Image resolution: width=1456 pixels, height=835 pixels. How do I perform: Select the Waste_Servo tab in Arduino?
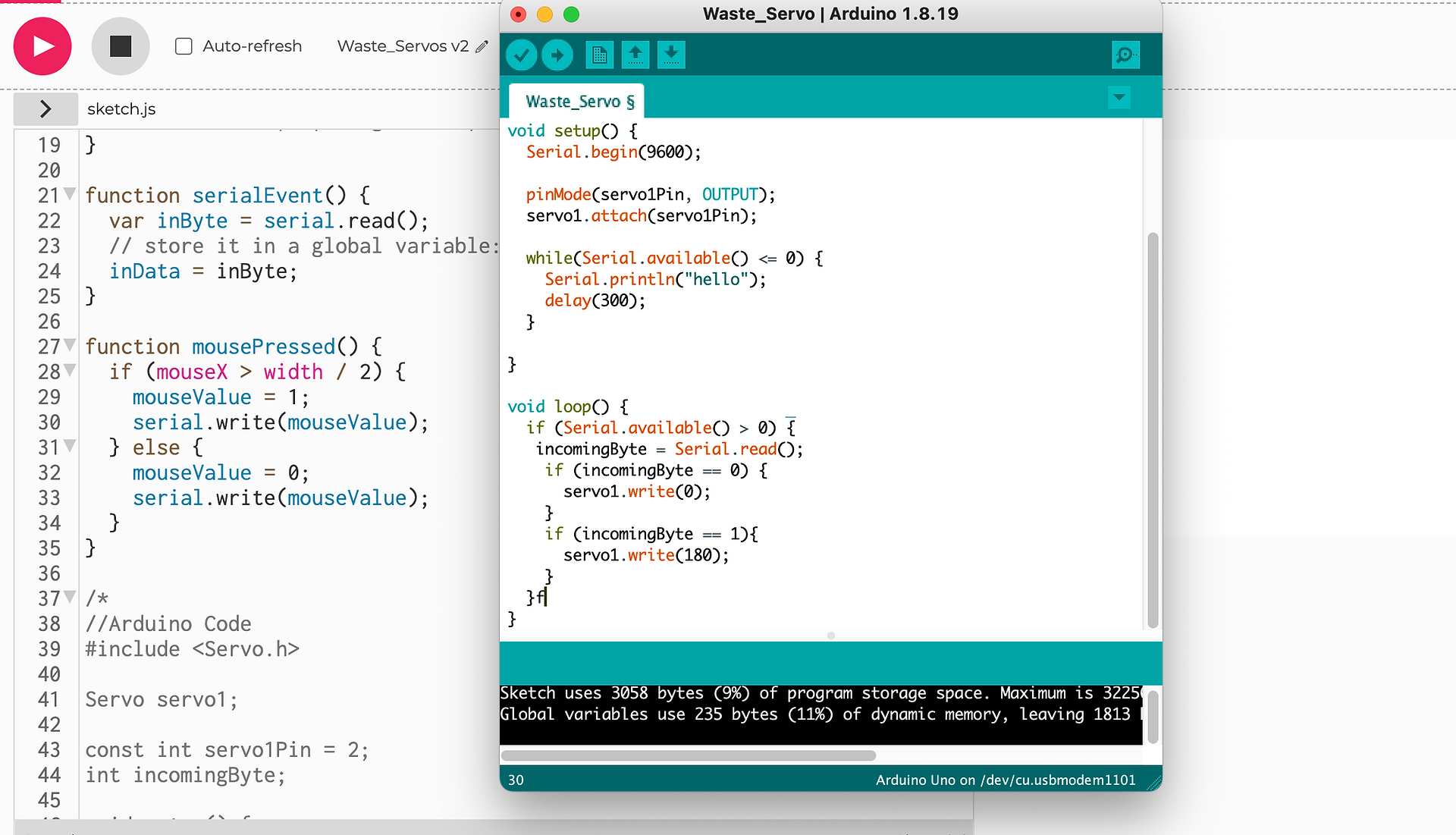(576, 101)
